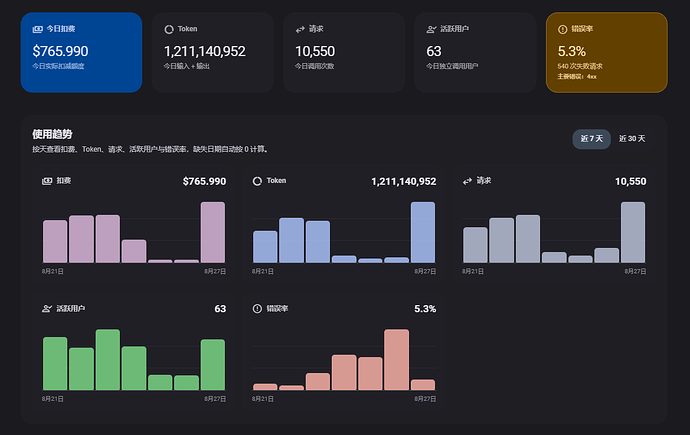Switch to the 近 30 天 range

coord(632,139)
